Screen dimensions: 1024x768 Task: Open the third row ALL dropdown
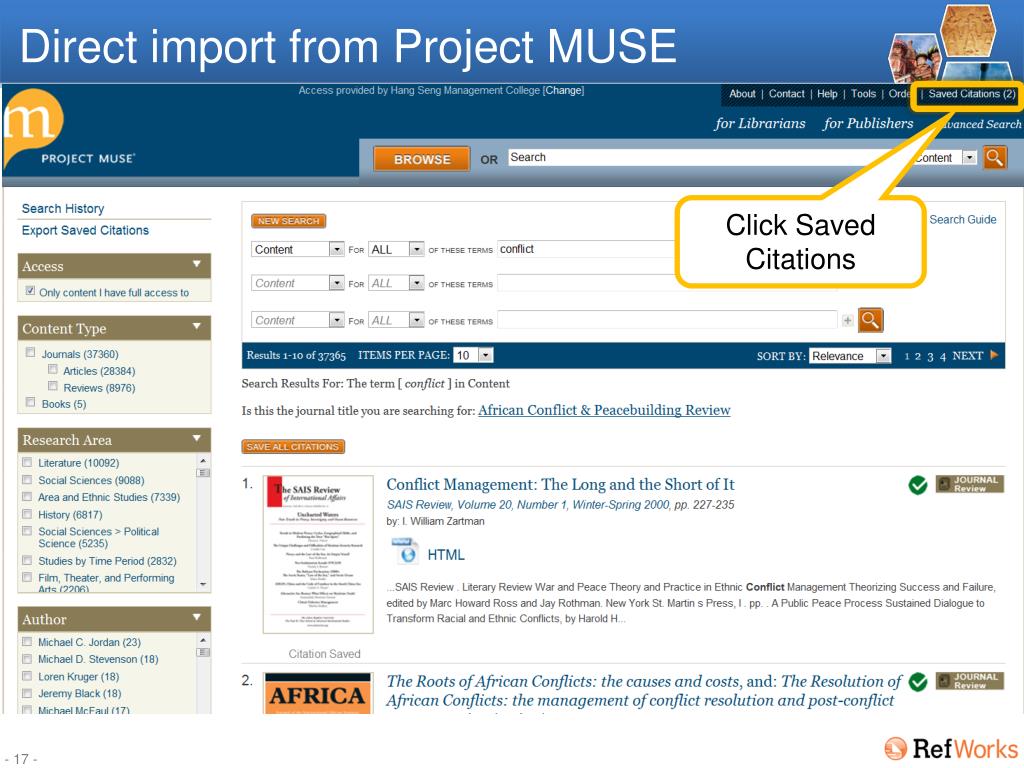click(396, 321)
